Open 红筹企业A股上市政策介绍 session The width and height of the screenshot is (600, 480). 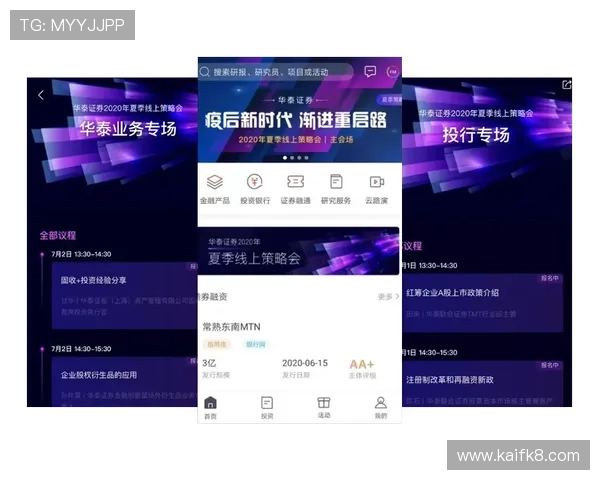coord(482,303)
